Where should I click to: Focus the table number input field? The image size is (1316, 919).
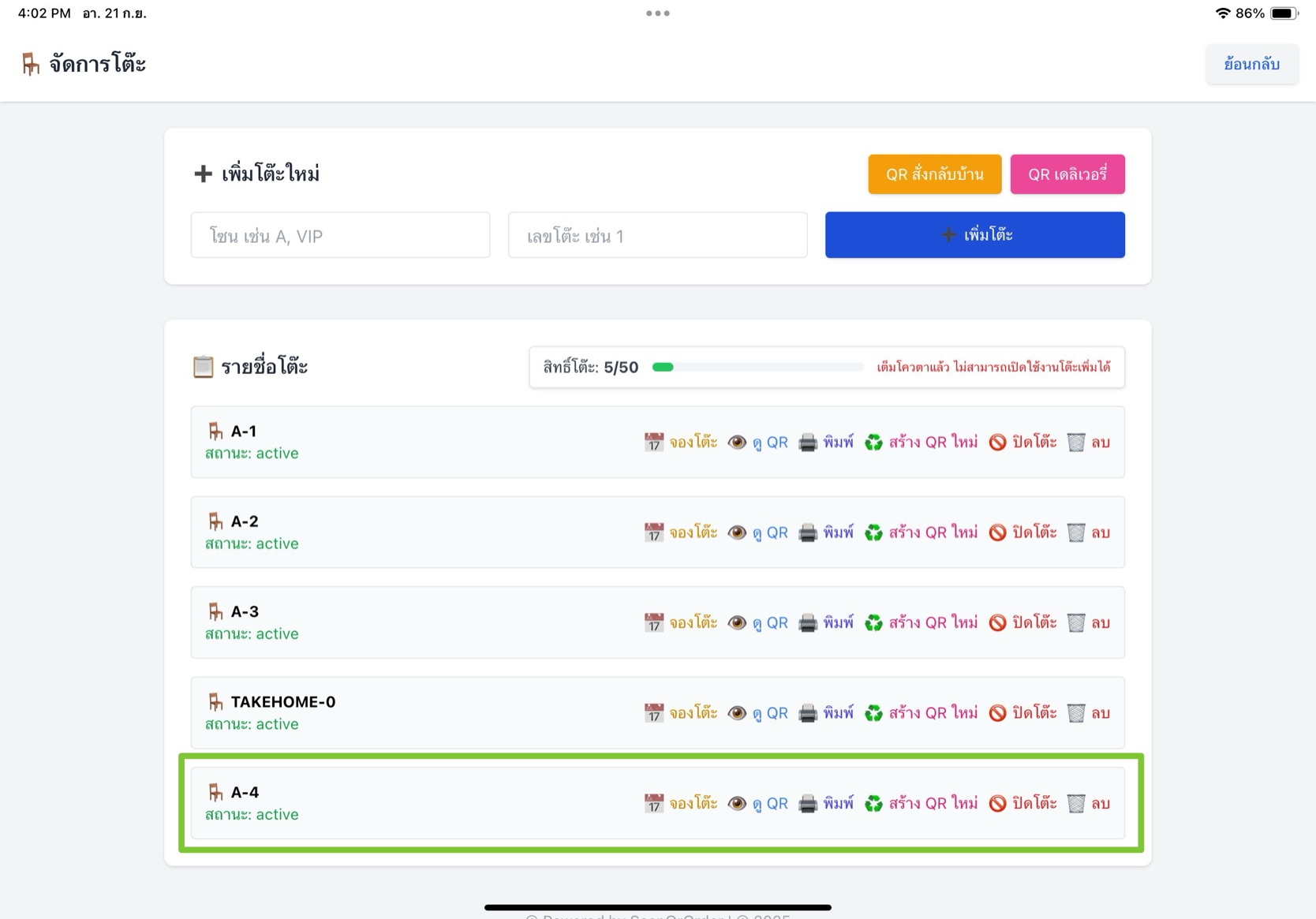point(657,235)
